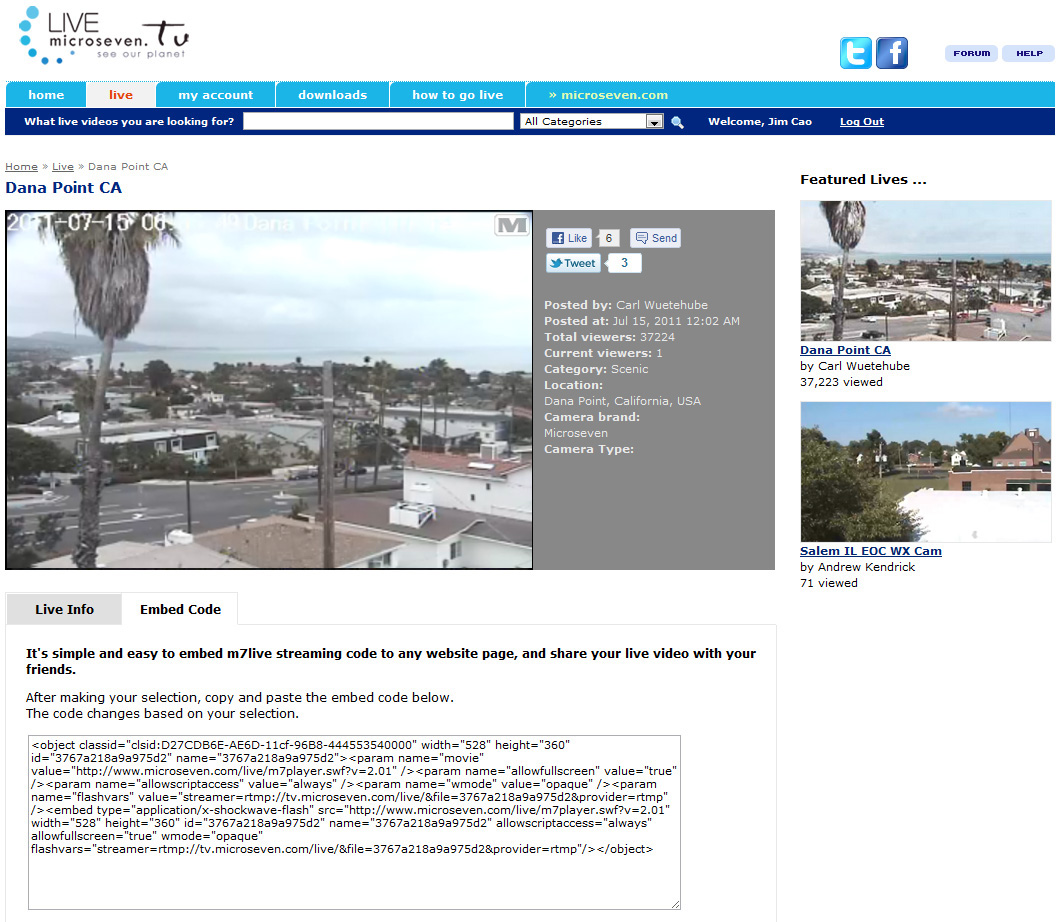Image resolution: width=1064 pixels, height=922 pixels.
Task: Switch to the Live Info tab
Action: pyautogui.click(x=64, y=609)
